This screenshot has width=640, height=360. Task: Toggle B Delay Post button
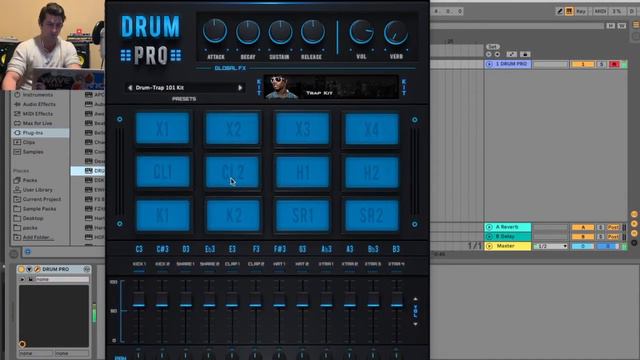point(613,236)
